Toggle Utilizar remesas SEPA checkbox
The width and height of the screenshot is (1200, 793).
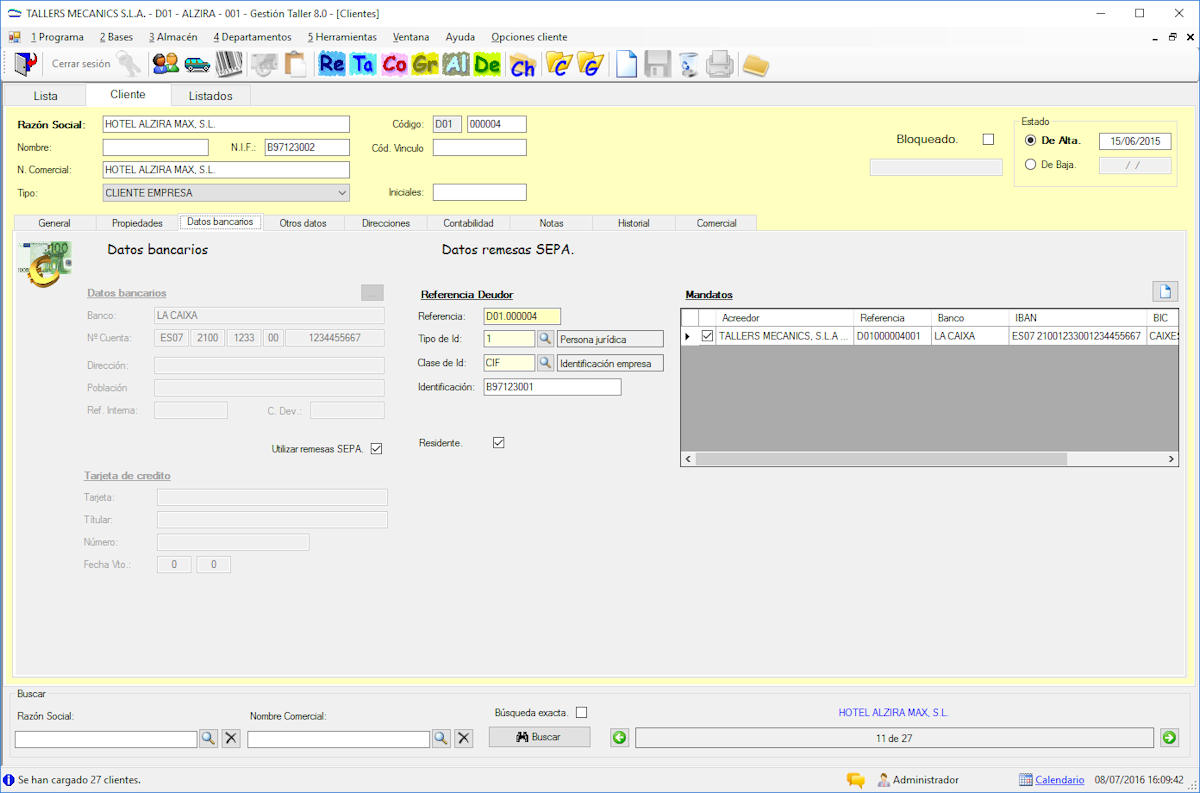coord(376,449)
